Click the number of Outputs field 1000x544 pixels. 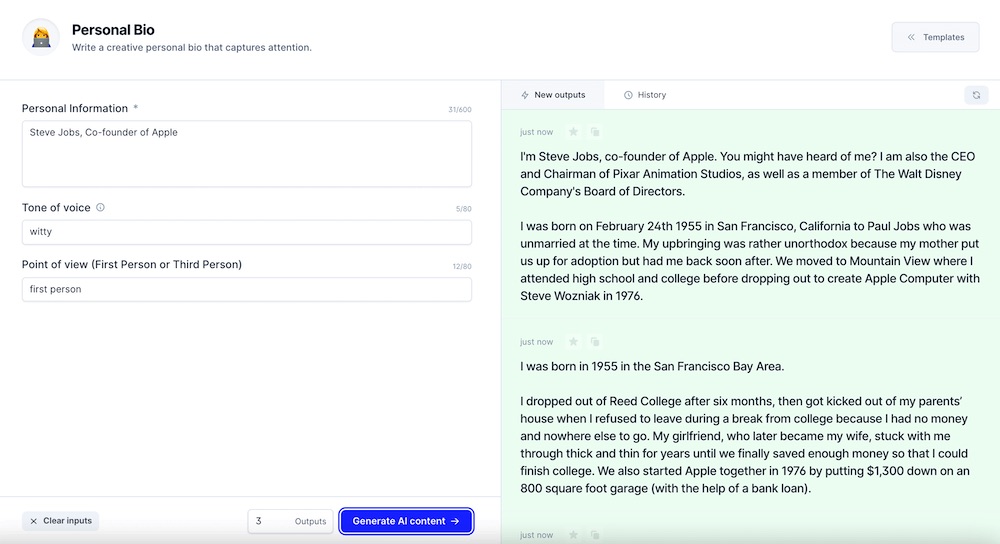point(290,521)
